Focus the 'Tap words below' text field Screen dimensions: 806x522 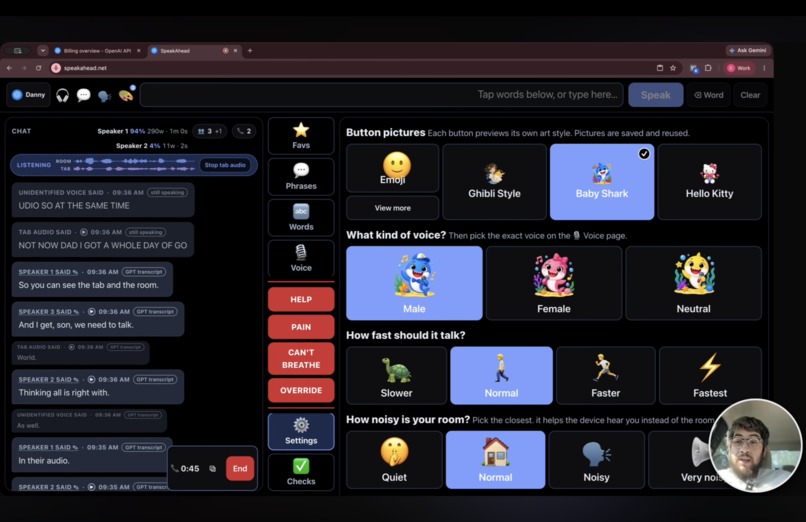pos(382,95)
